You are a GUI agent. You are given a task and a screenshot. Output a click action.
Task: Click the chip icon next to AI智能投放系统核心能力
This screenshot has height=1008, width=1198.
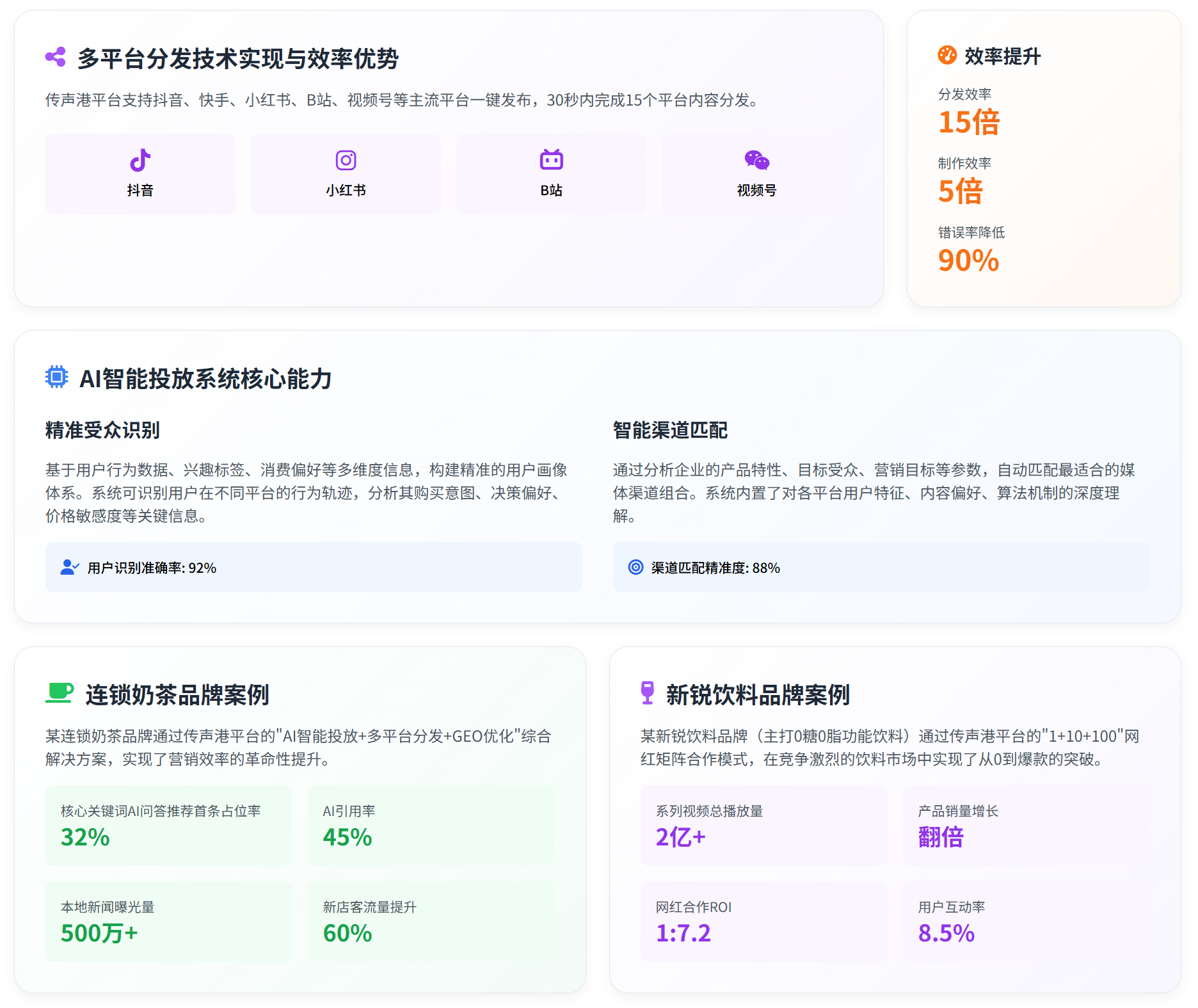click(x=56, y=376)
